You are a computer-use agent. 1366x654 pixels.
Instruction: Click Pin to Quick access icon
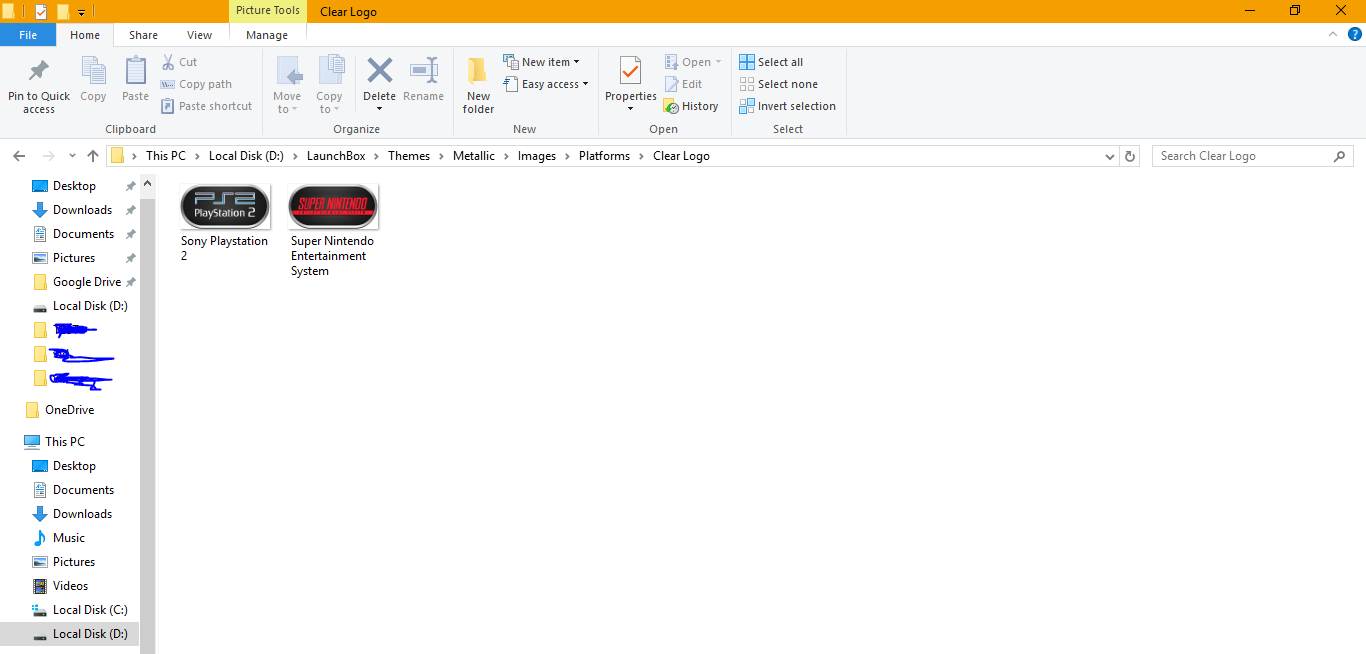point(39,72)
